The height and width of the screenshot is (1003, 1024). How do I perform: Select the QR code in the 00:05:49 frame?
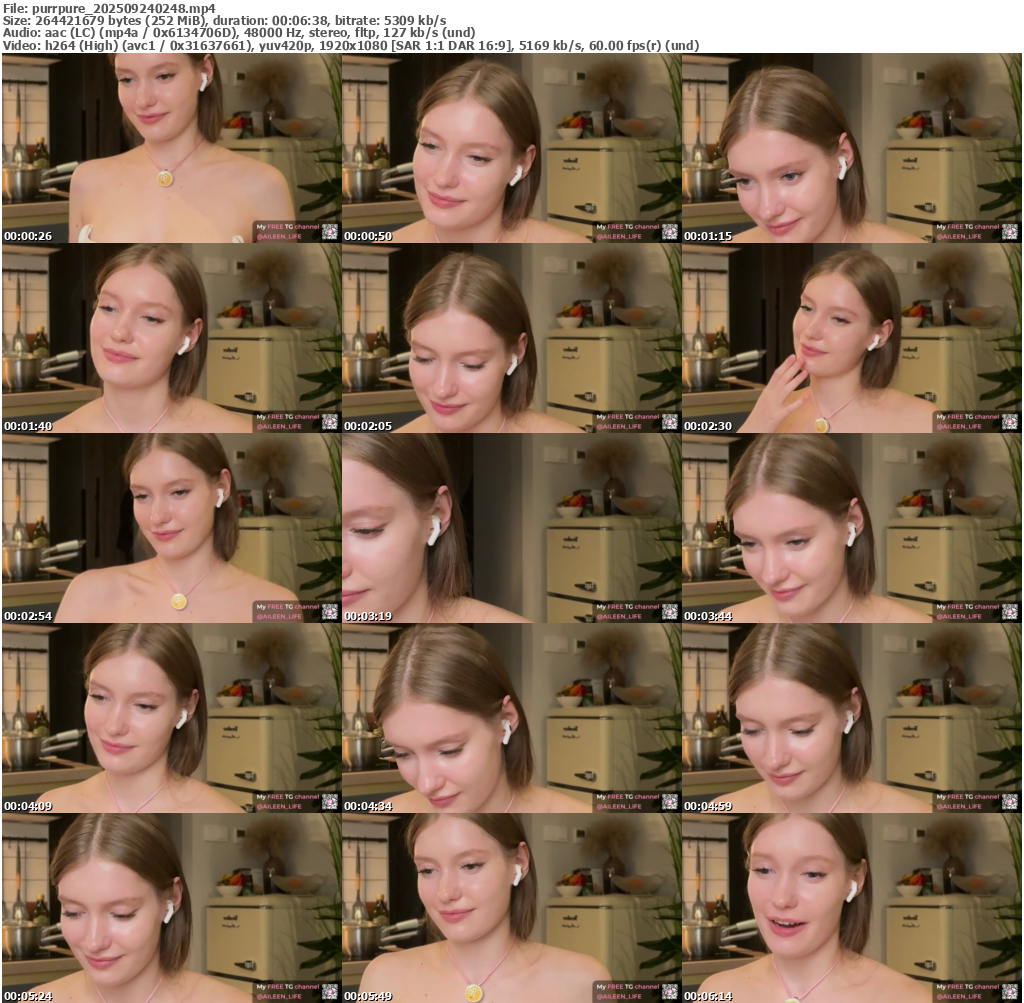[670, 992]
